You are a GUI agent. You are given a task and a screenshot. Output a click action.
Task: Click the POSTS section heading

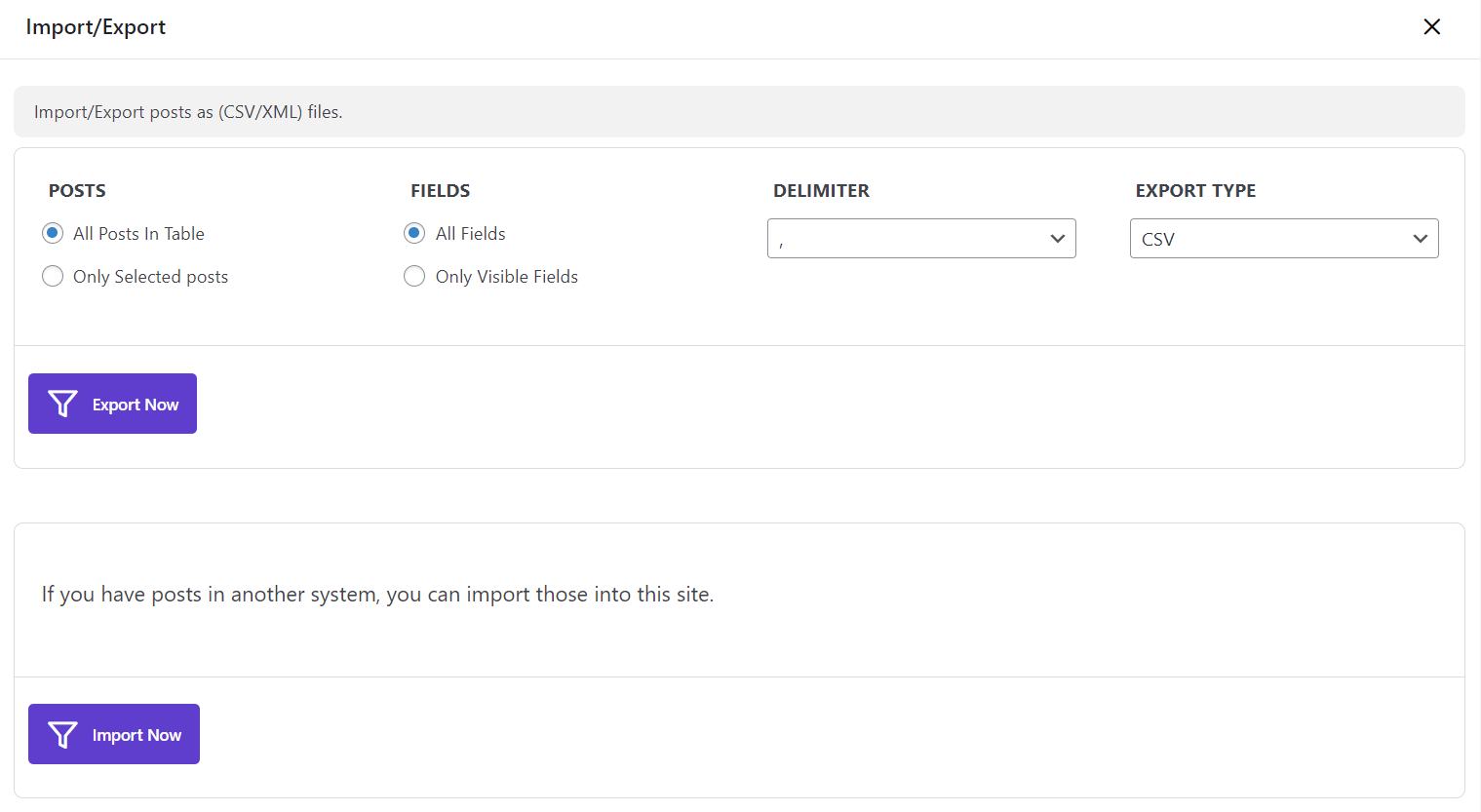click(77, 190)
